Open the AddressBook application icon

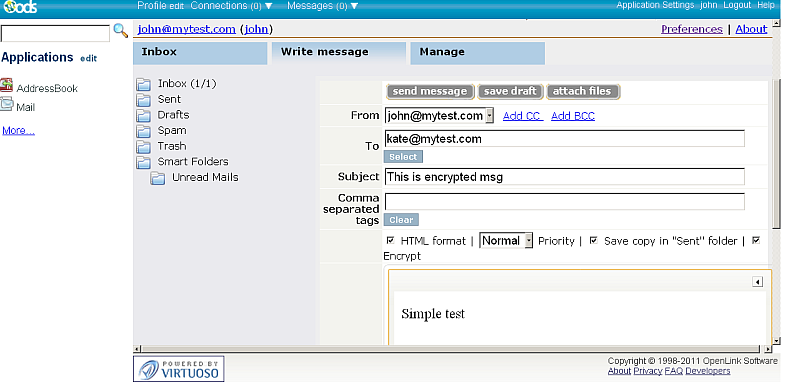click(x=7, y=85)
